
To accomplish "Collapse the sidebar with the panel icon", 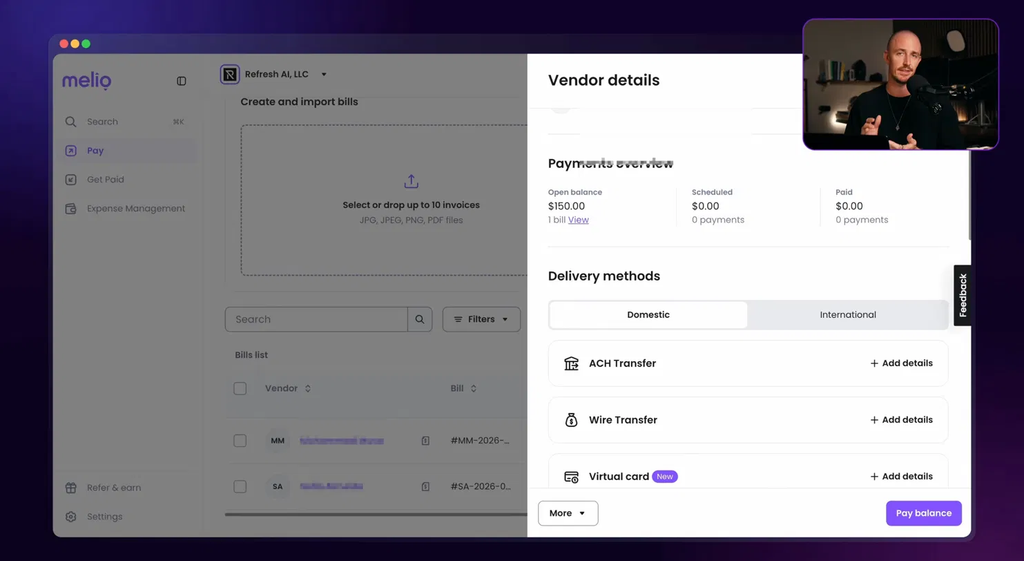I will pos(182,81).
